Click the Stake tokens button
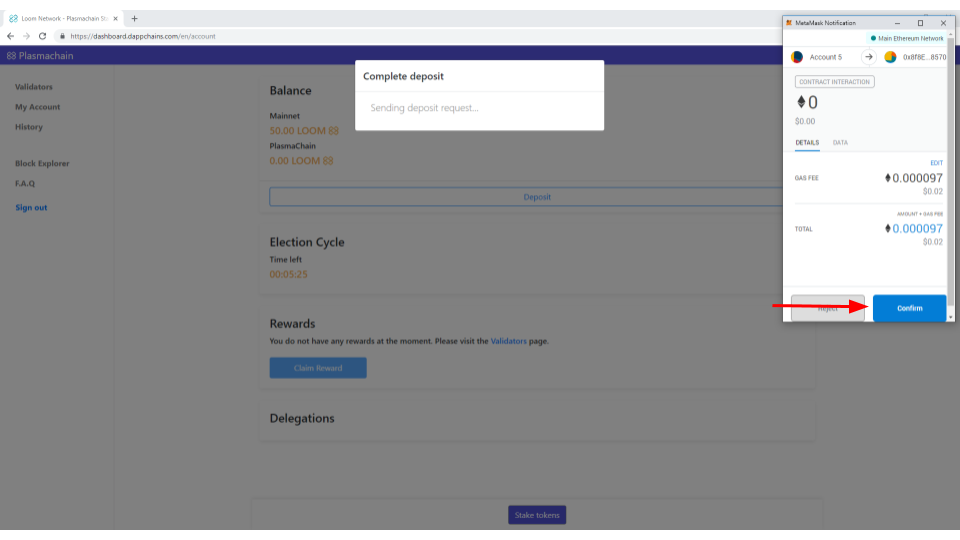This screenshot has width=960, height=540. pos(537,515)
